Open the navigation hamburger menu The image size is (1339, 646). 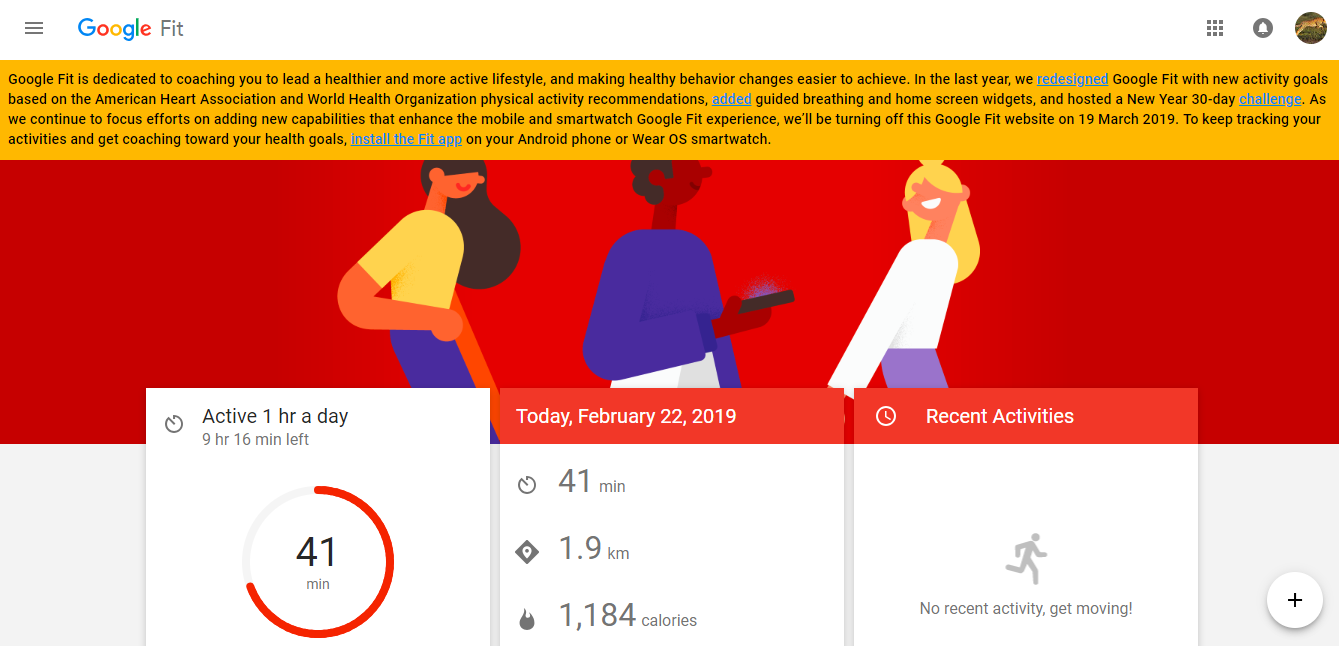pos(33,28)
